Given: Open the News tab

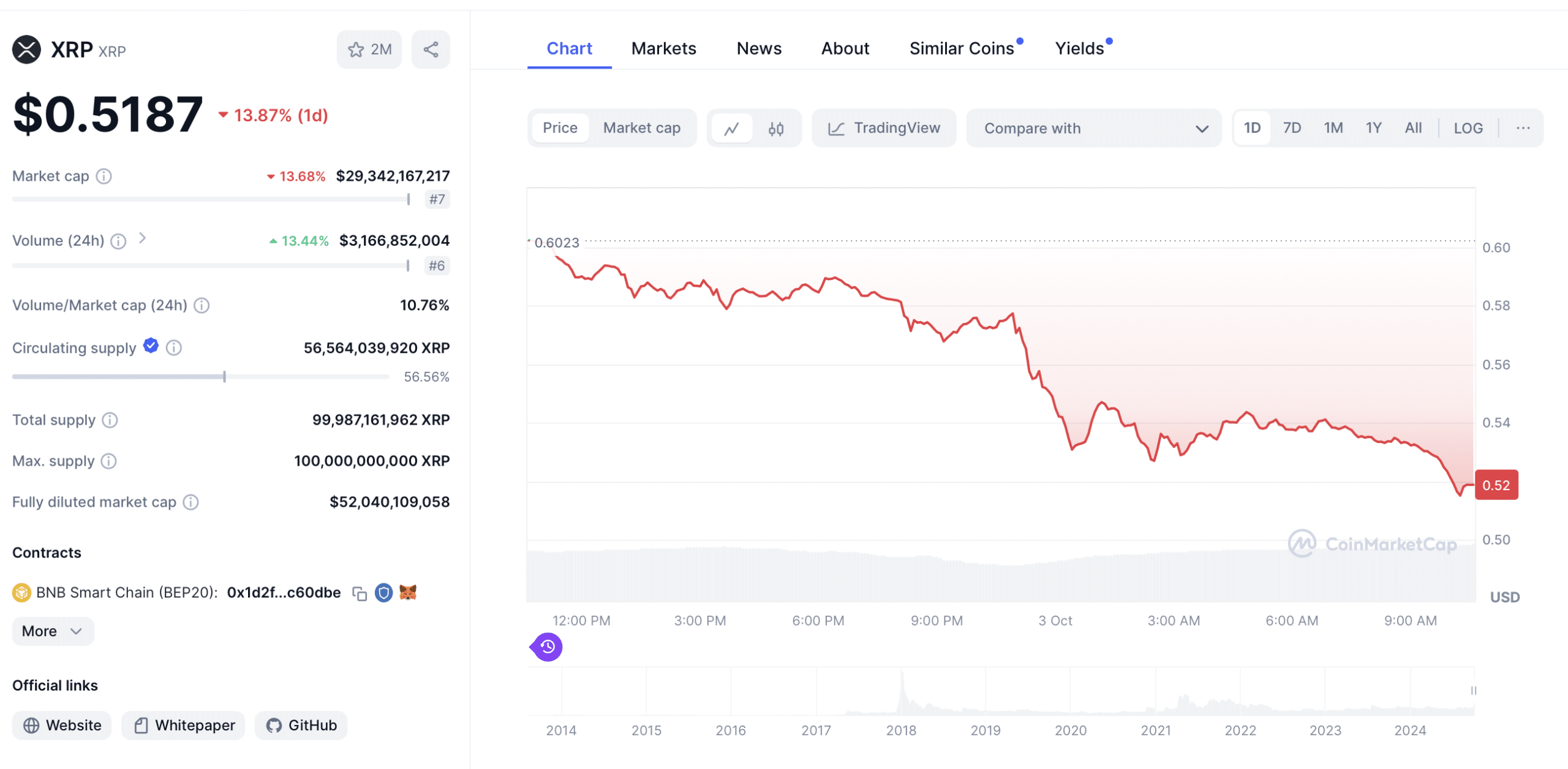Looking at the screenshot, I should (759, 48).
